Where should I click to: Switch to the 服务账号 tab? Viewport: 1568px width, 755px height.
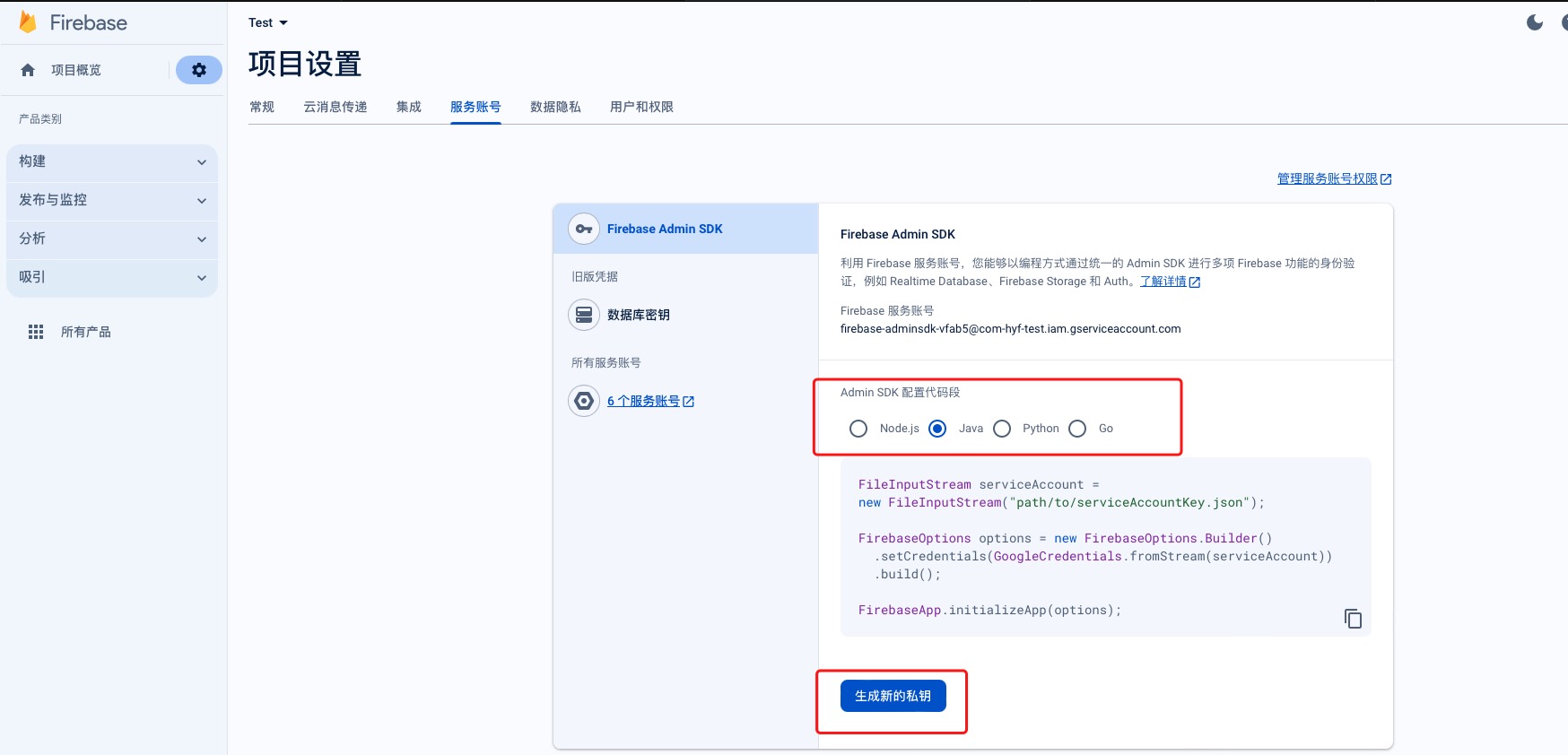click(x=475, y=107)
